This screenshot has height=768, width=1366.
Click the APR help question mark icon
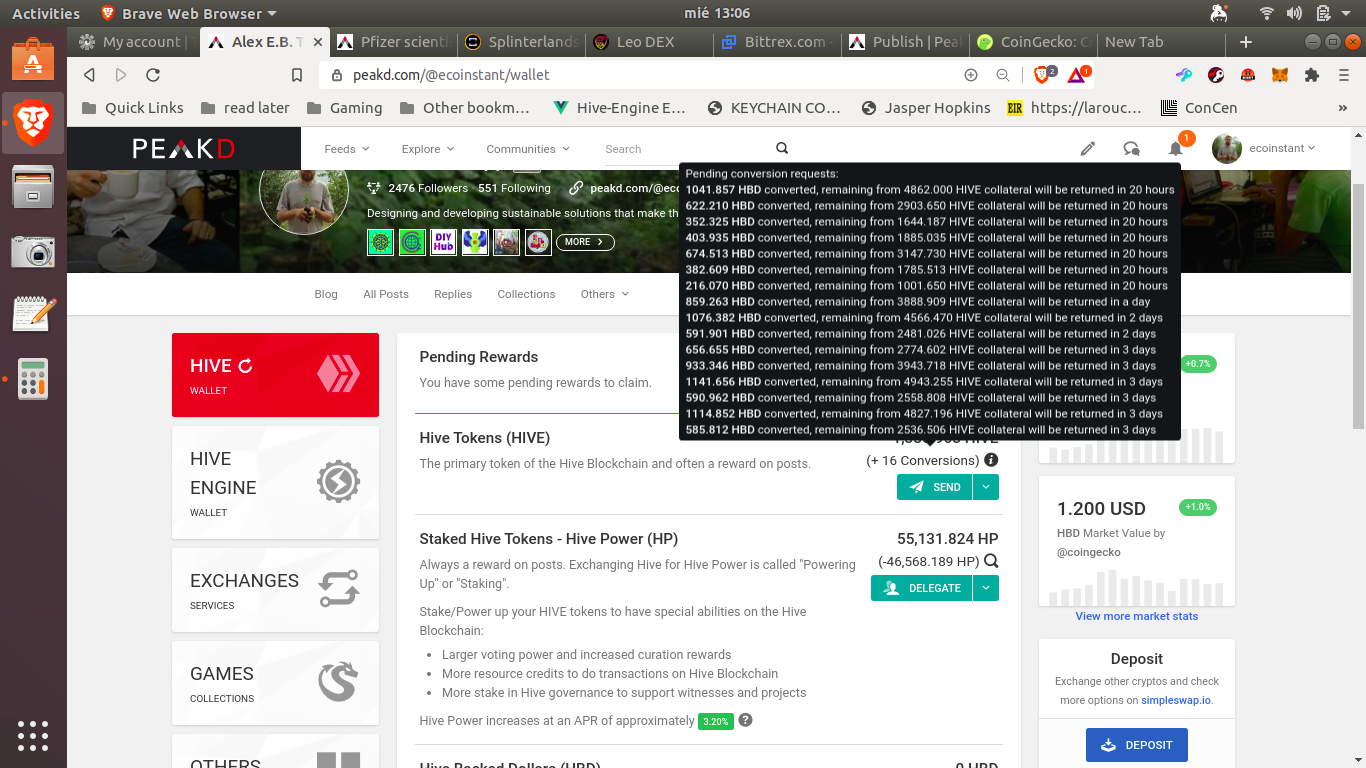coord(745,720)
